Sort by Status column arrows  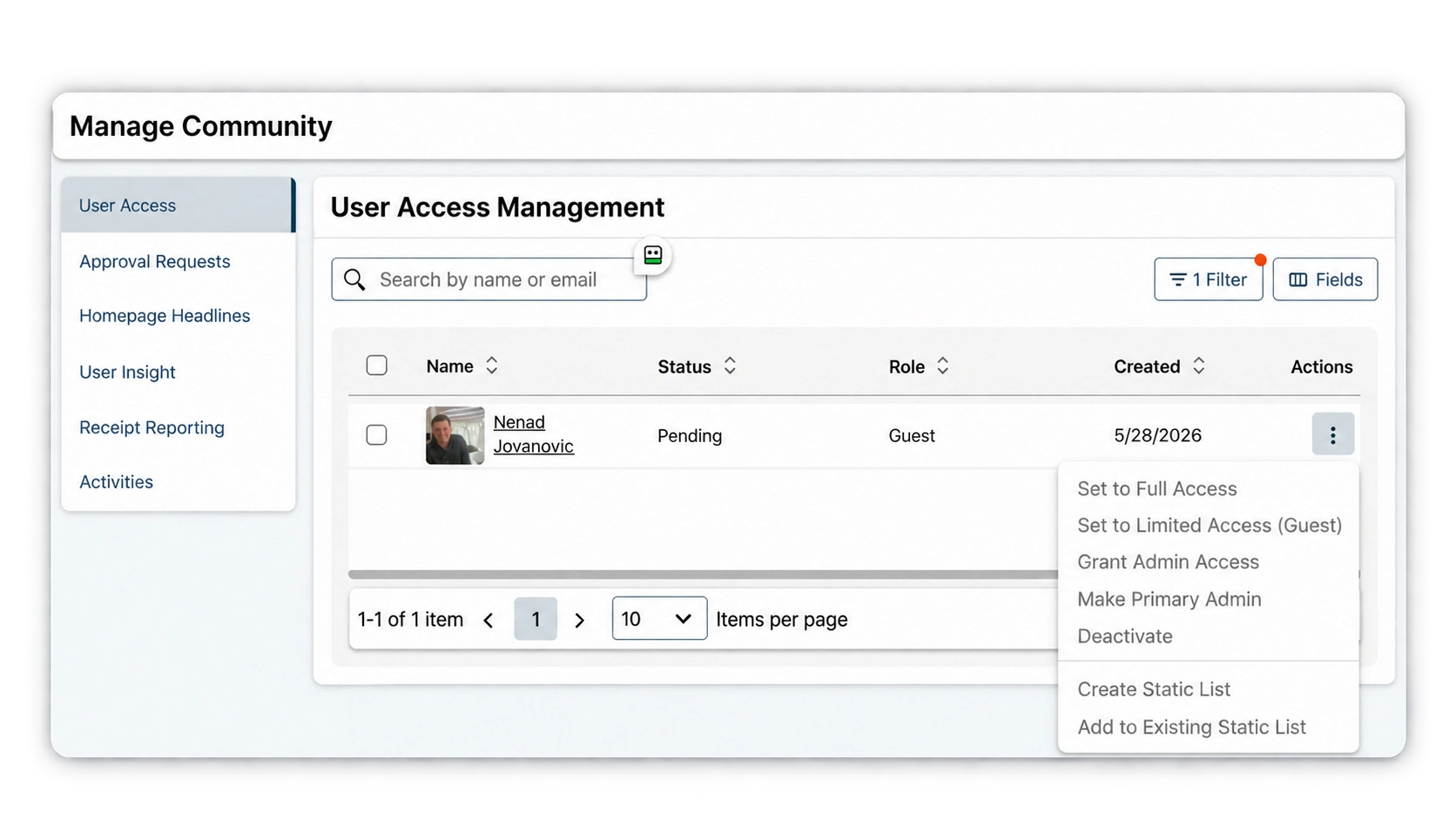click(x=730, y=366)
